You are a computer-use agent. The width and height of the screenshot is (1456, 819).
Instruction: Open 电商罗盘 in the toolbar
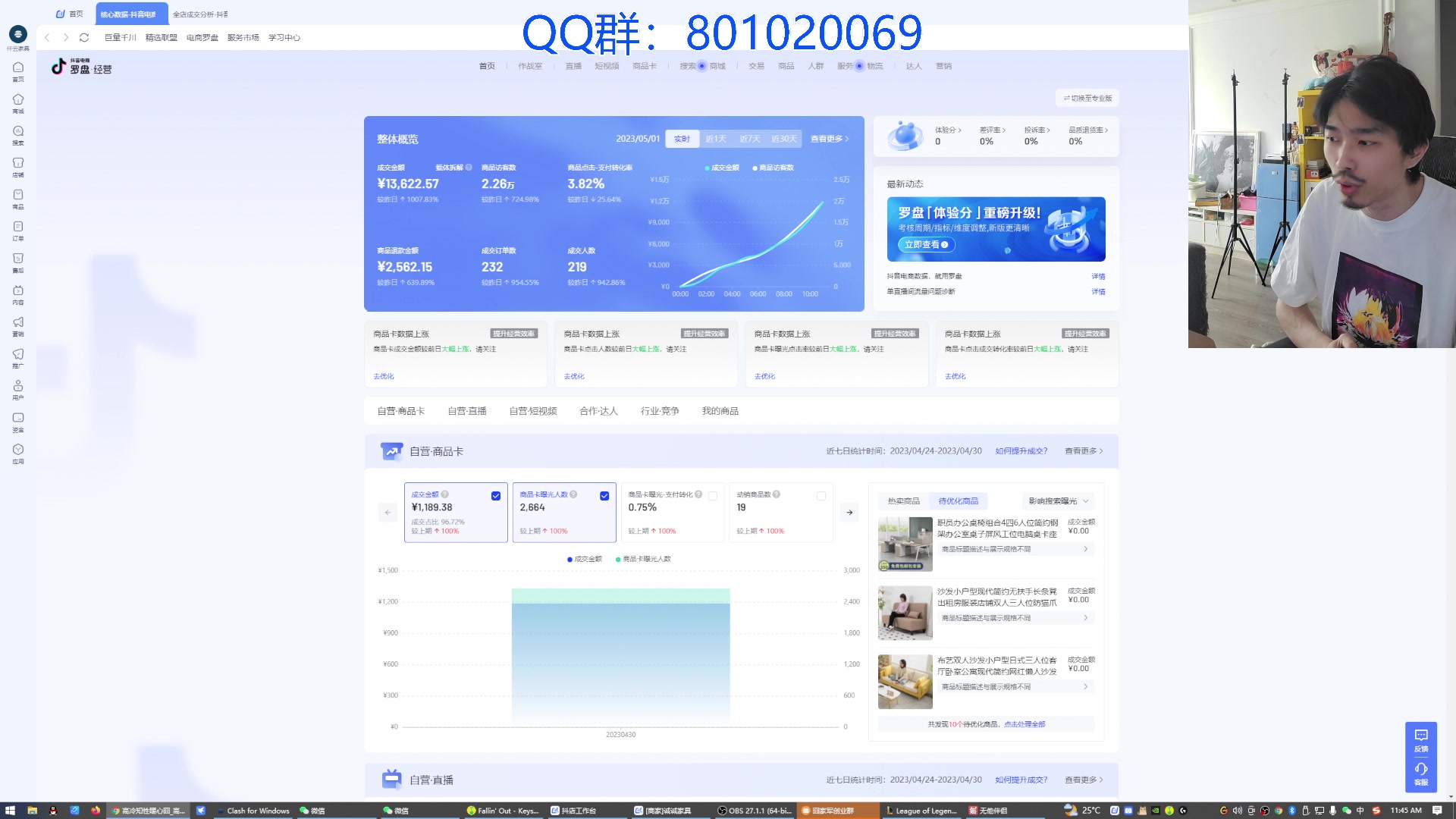[x=202, y=37]
